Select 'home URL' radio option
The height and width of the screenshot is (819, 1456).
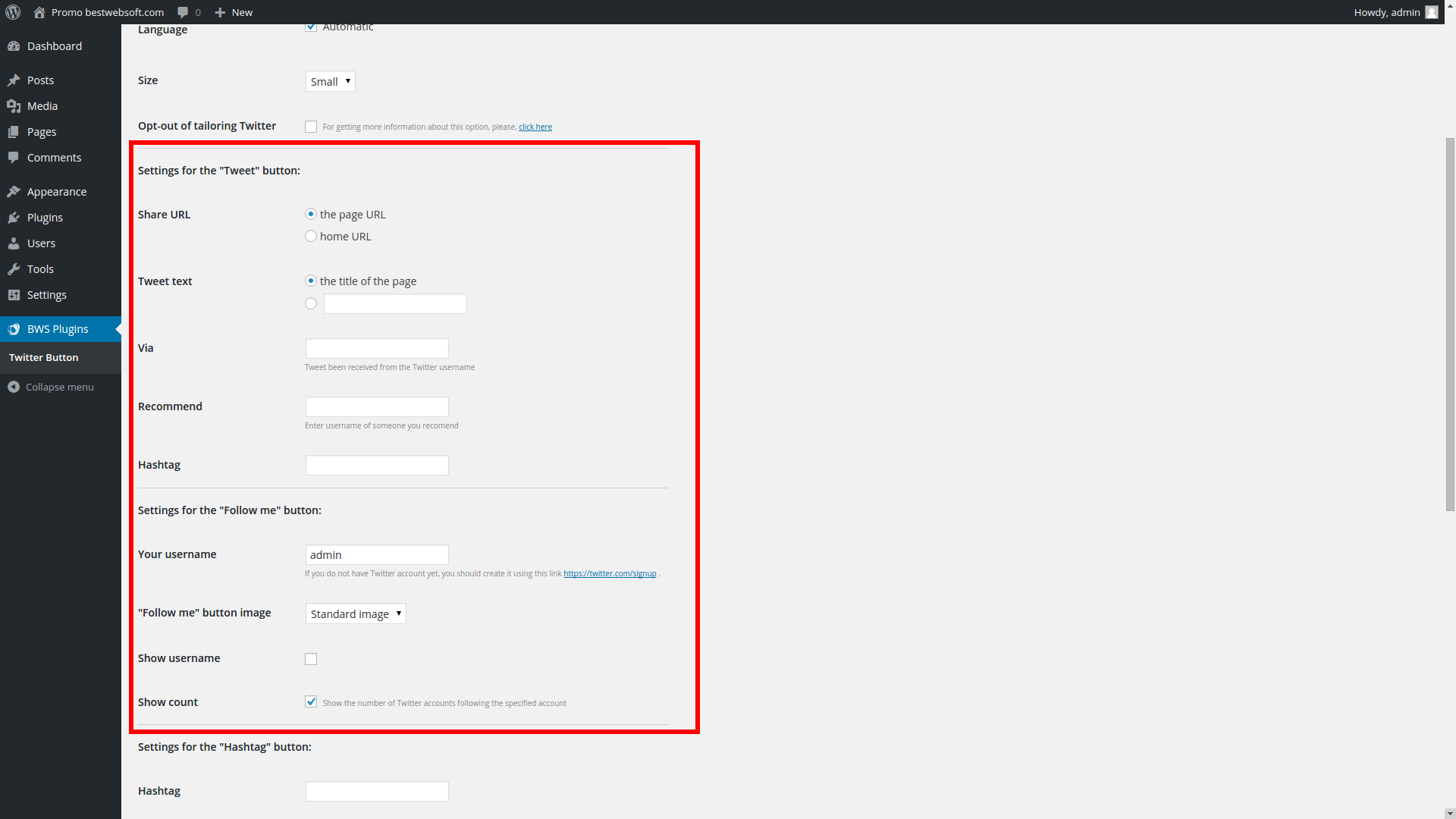coord(311,236)
